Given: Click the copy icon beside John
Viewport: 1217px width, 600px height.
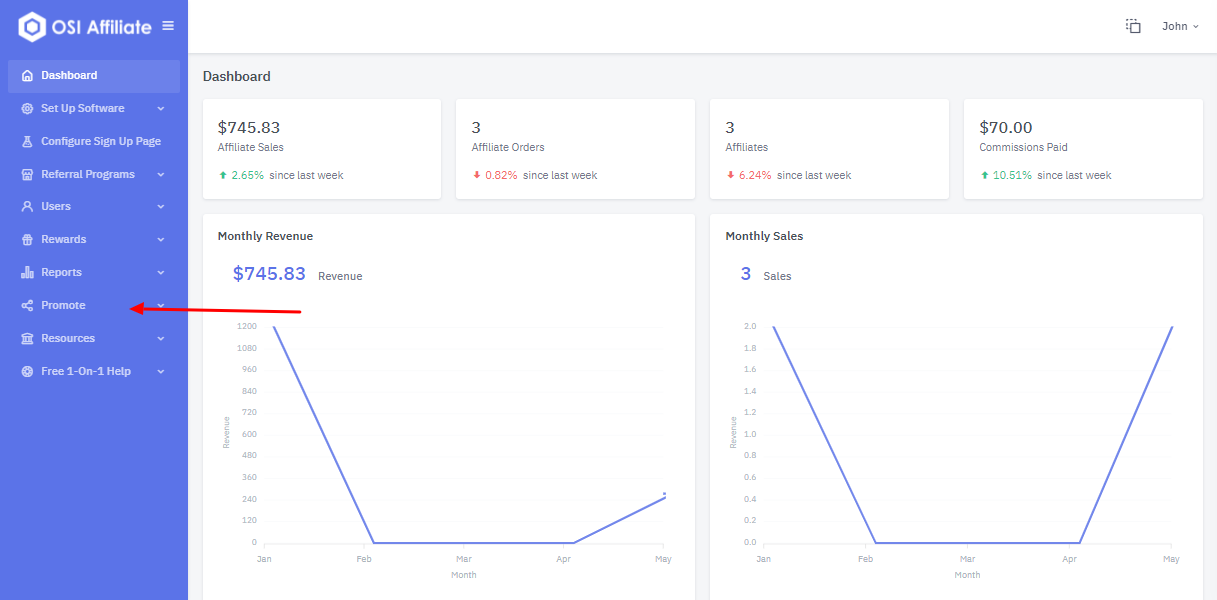Looking at the screenshot, I should tap(1133, 26).
